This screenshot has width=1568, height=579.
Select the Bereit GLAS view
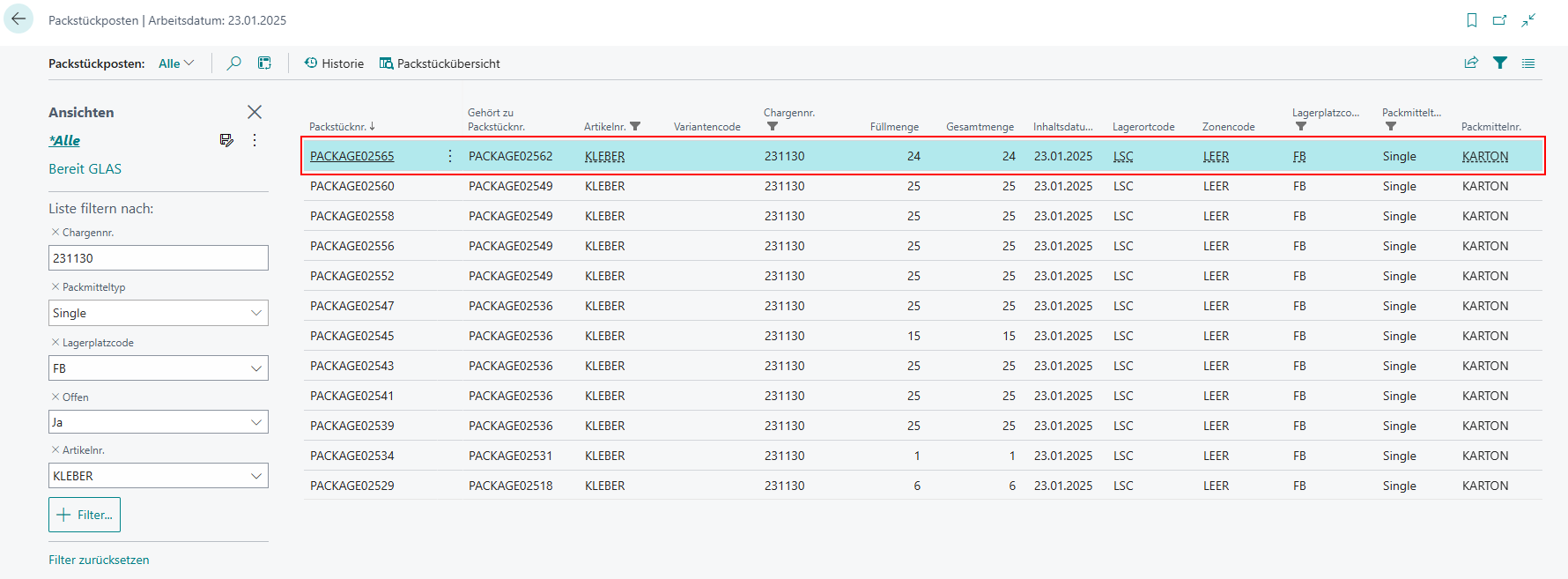click(x=85, y=169)
